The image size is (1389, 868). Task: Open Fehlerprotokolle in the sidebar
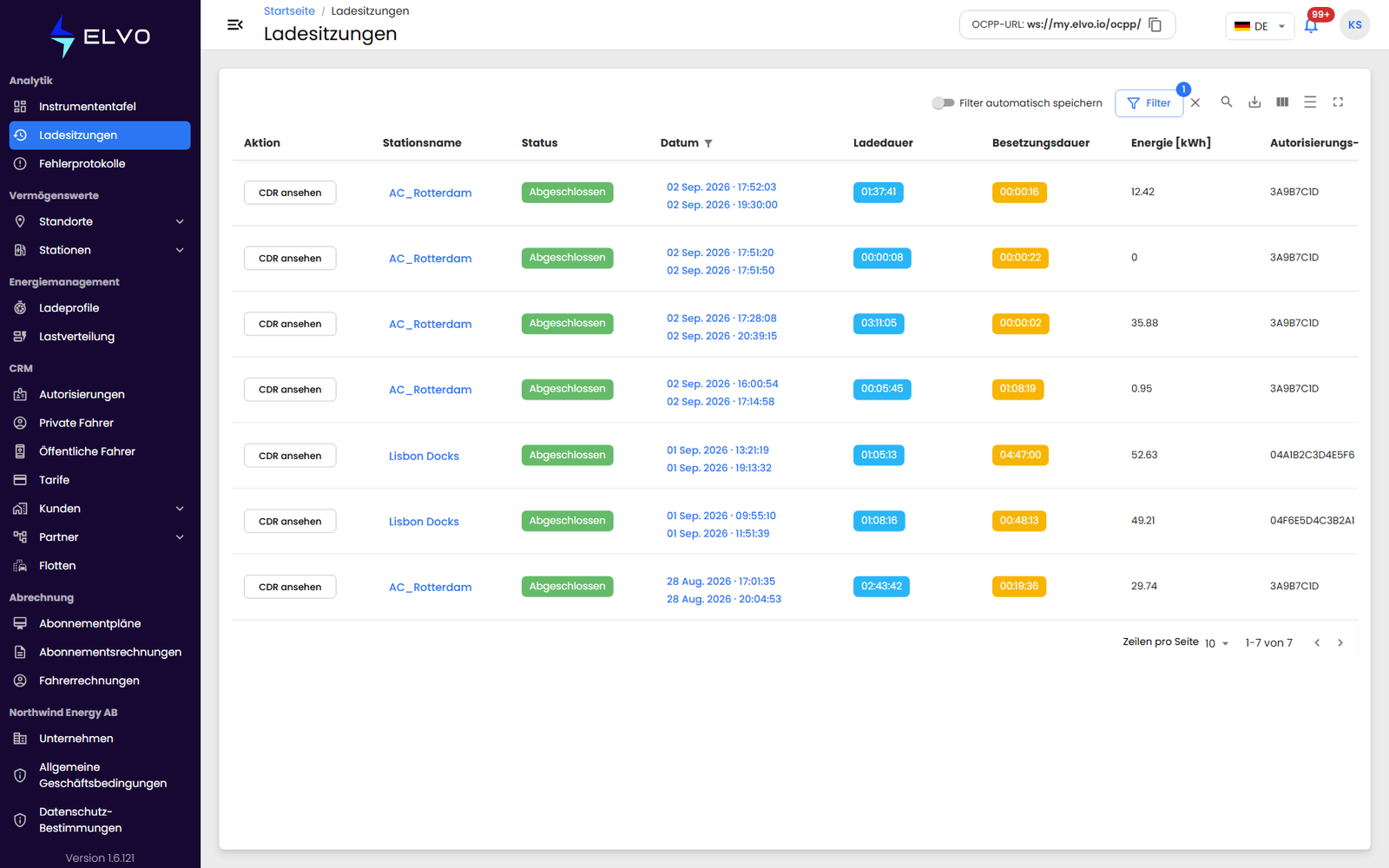100,164
